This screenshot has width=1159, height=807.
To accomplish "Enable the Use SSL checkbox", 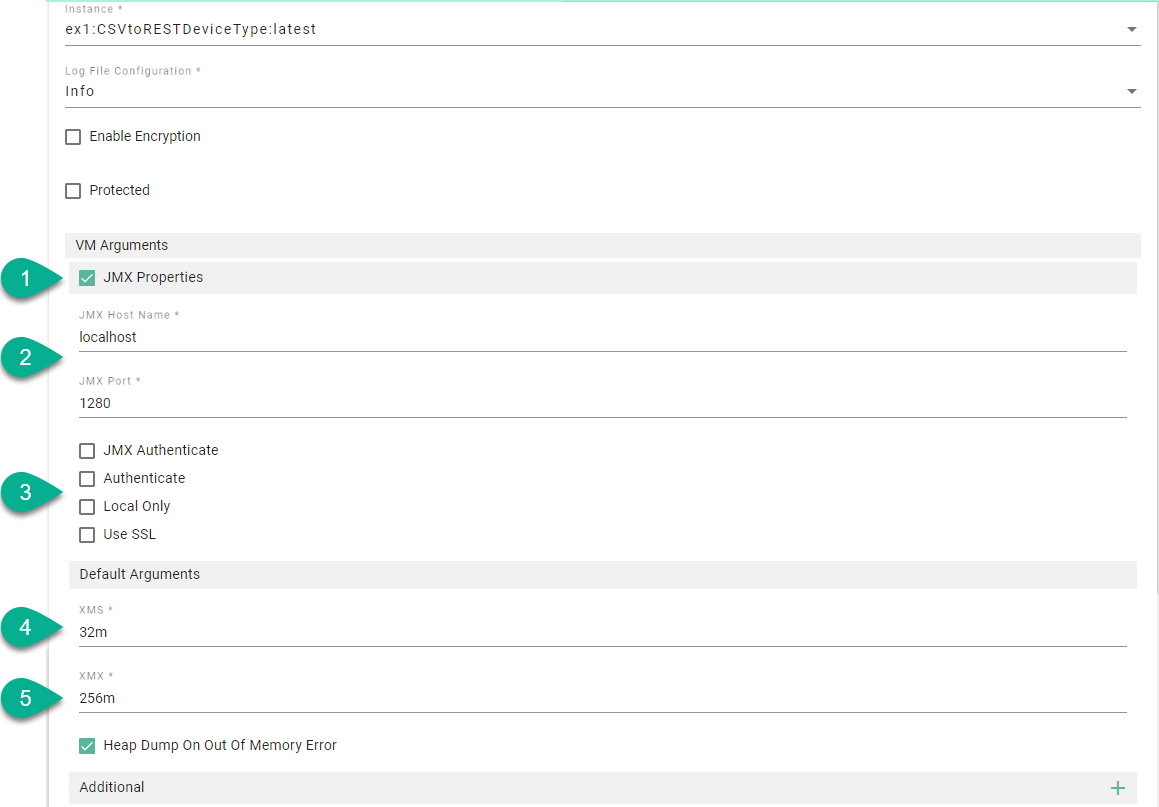I will coord(87,535).
